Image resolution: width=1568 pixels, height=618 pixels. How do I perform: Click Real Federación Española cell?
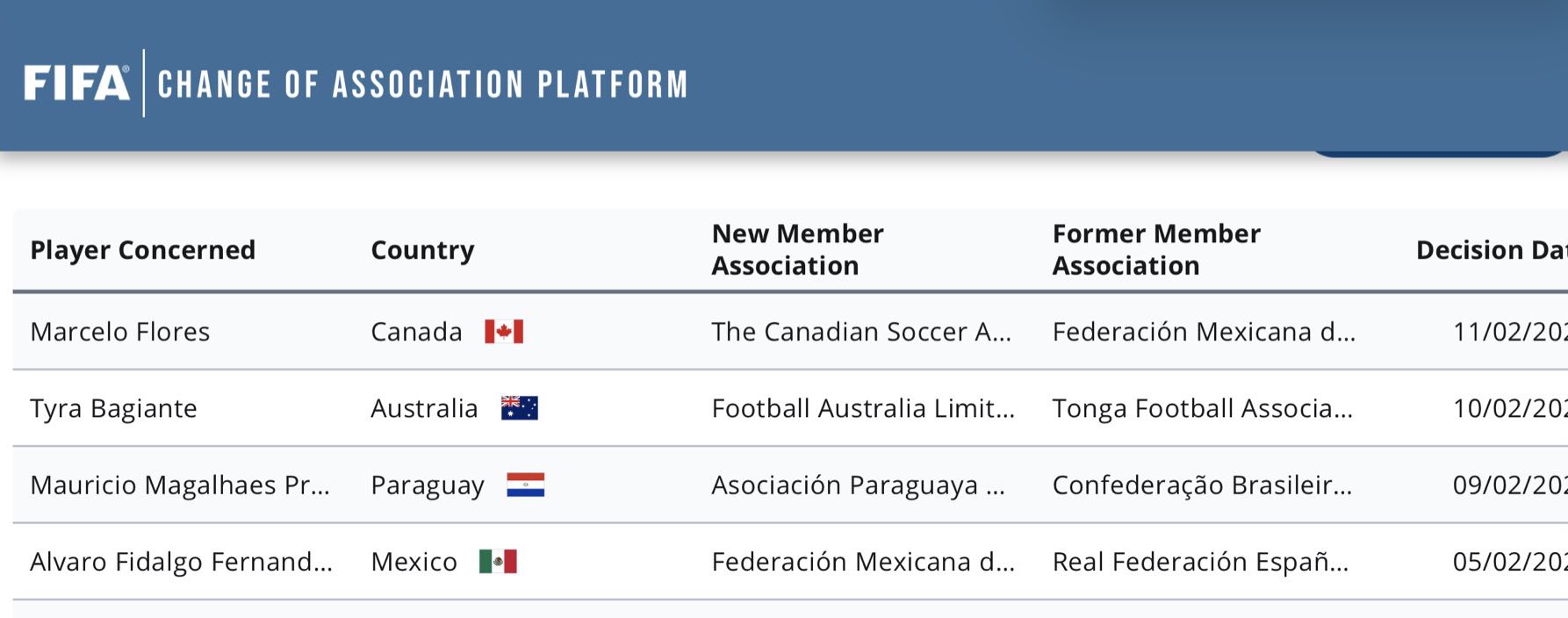(1200, 562)
